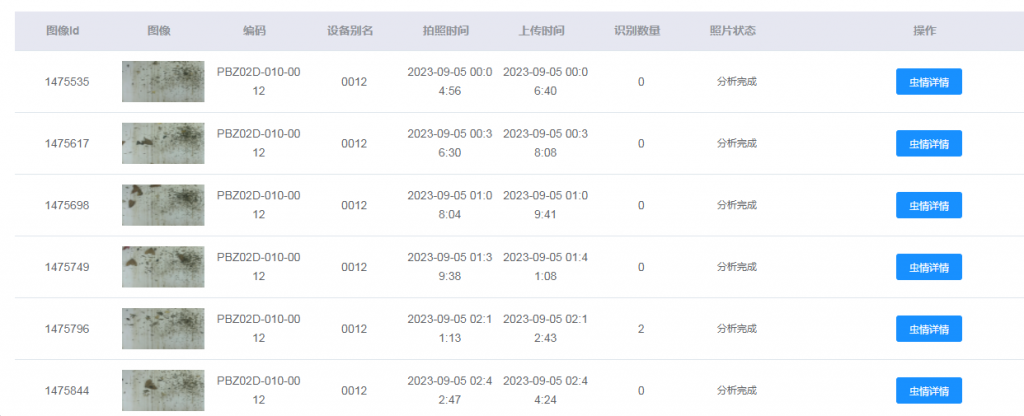Select the image Id 1475796 cell

[67, 328]
